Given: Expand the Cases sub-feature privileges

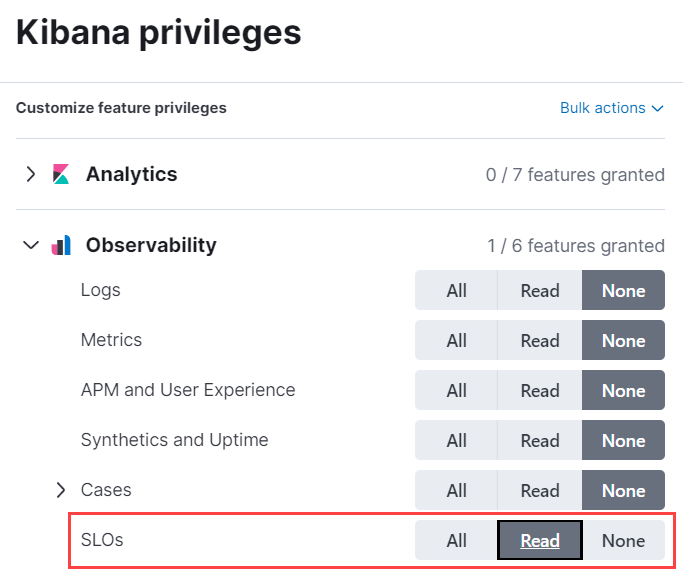Looking at the screenshot, I should [61, 490].
